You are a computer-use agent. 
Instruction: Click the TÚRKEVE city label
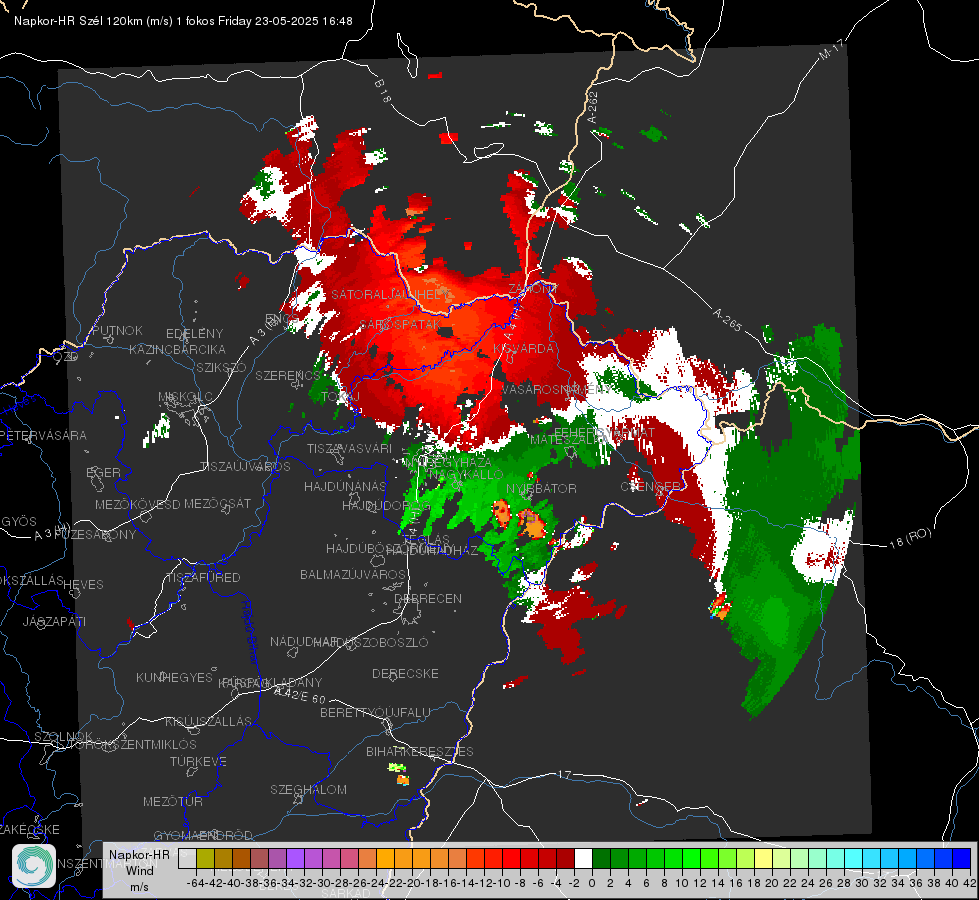coord(198,762)
